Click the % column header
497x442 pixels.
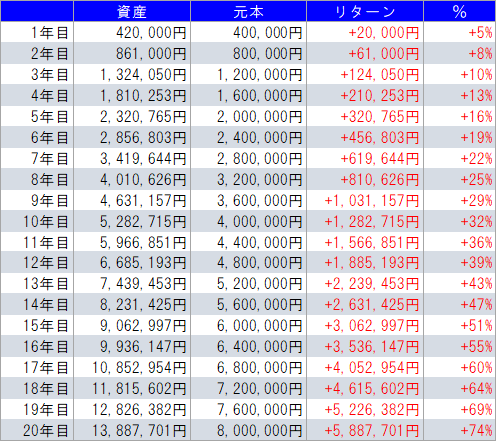coord(459,11)
